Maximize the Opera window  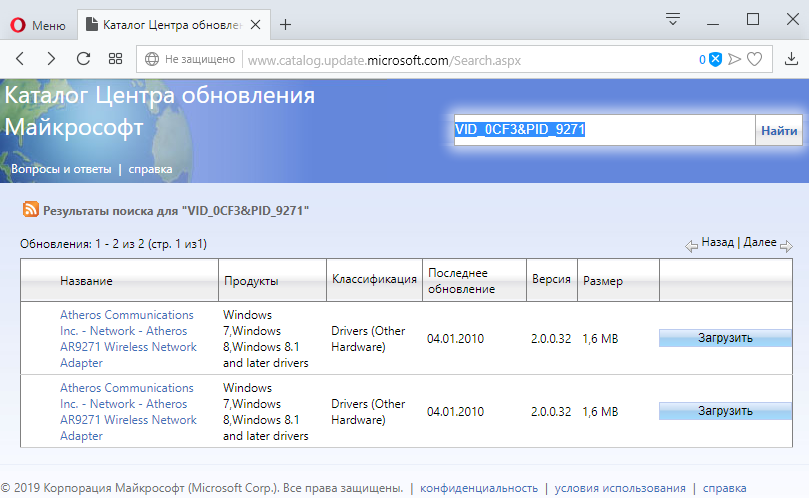point(753,20)
